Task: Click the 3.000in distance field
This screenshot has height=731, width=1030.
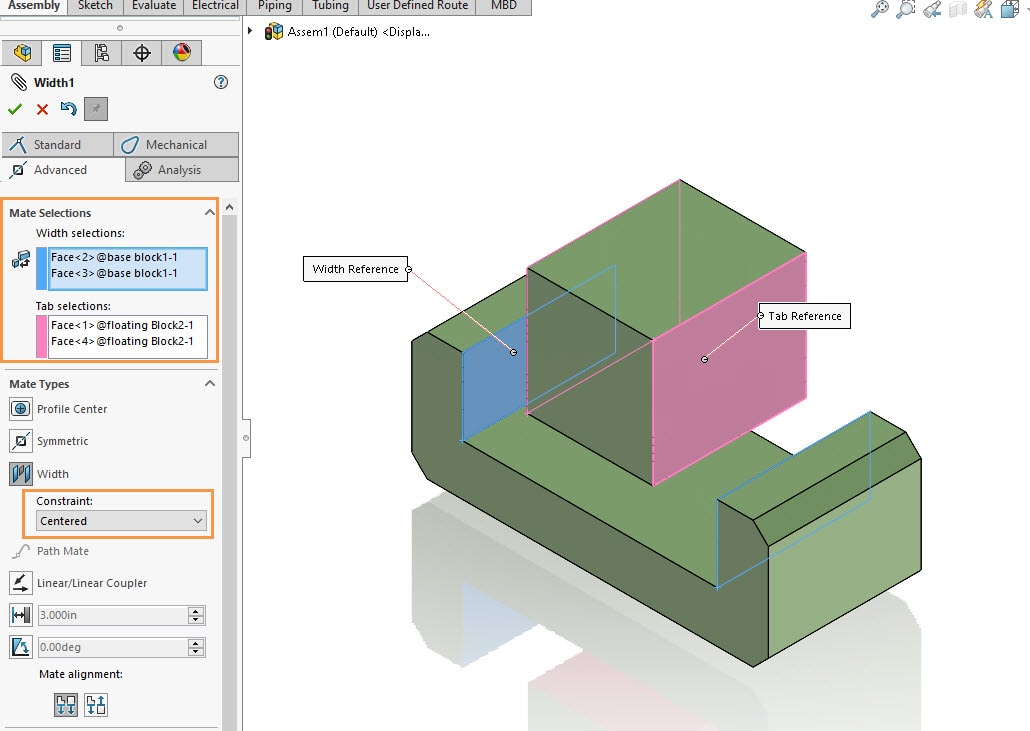Action: click(112, 615)
